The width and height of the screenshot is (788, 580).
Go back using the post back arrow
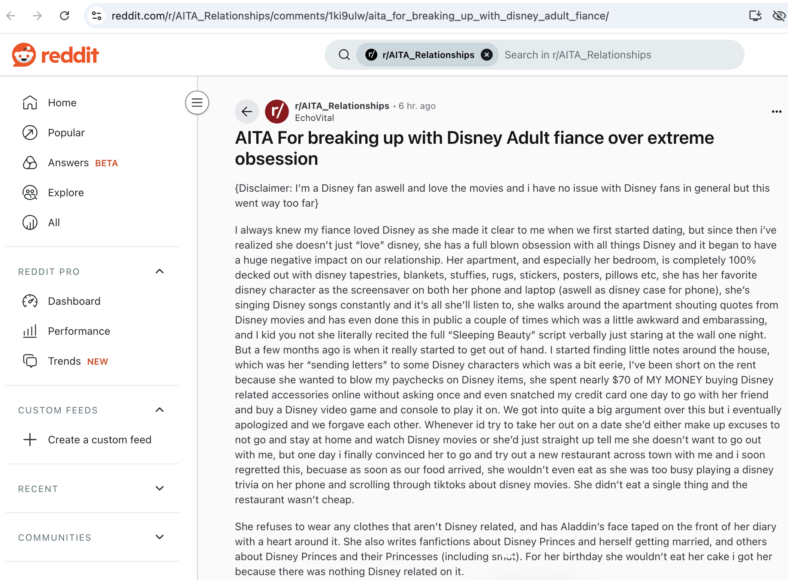pyautogui.click(x=247, y=112)
